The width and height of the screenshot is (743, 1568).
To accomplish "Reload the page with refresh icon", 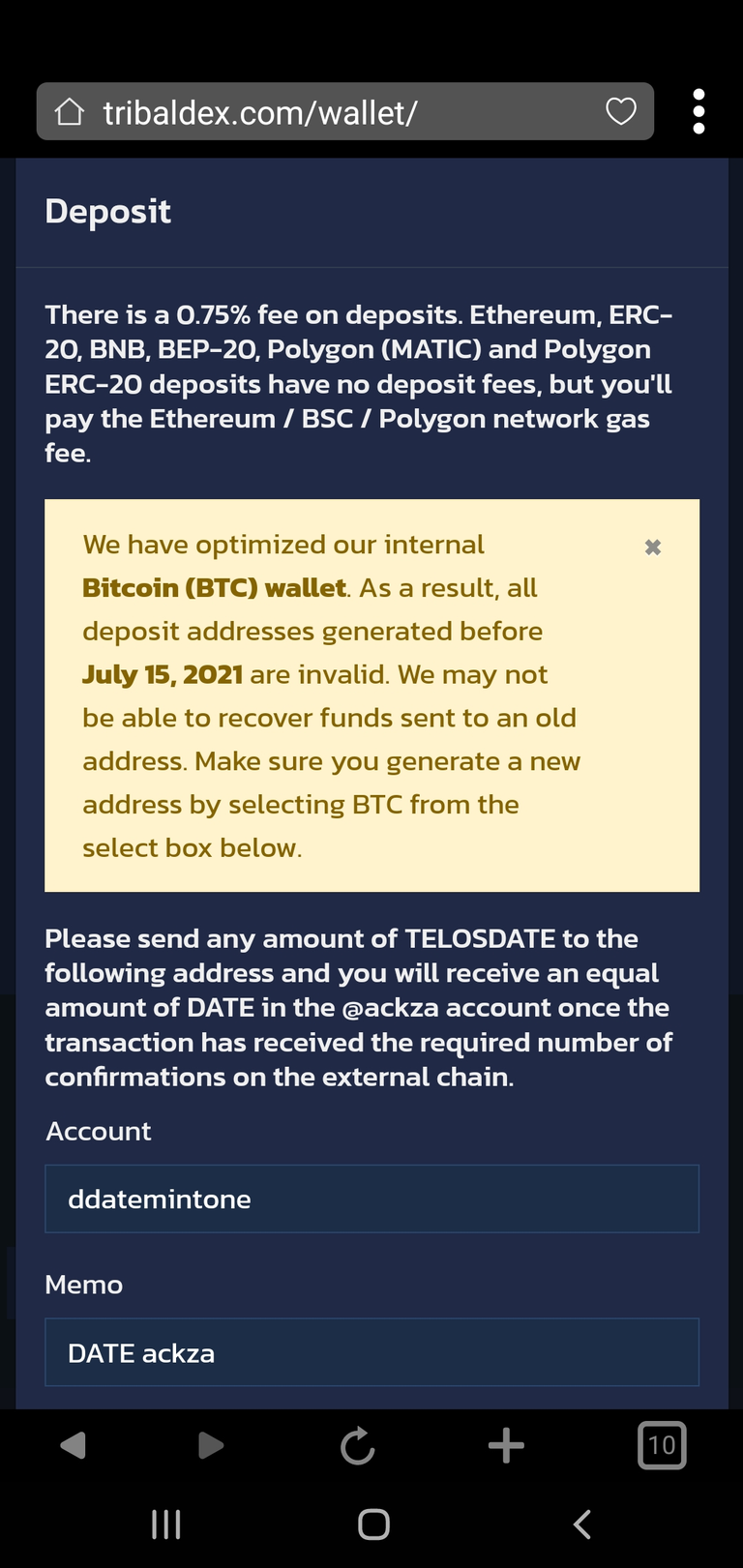I will coord(358,1446).
